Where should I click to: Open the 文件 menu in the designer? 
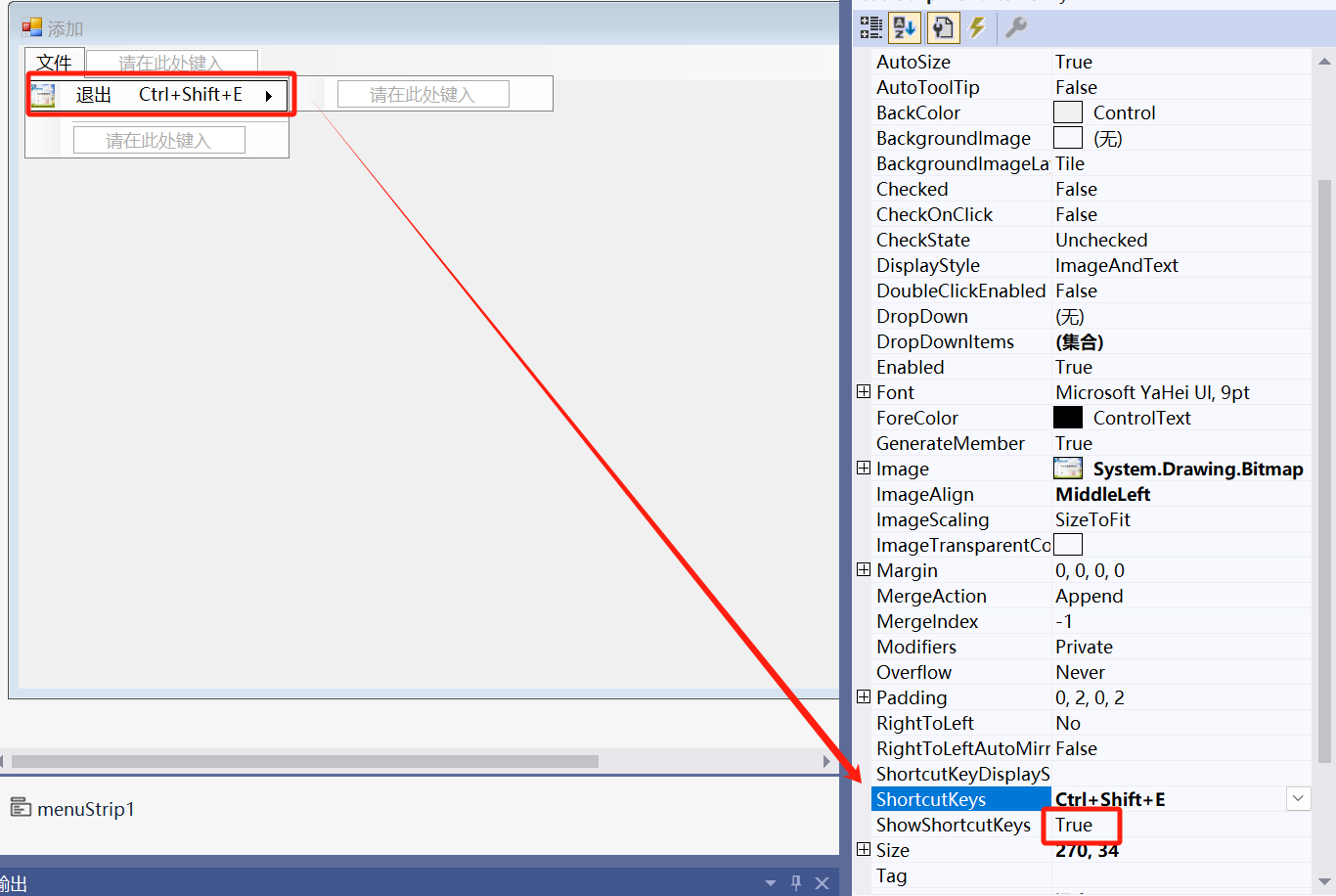(x=54, y=63)
